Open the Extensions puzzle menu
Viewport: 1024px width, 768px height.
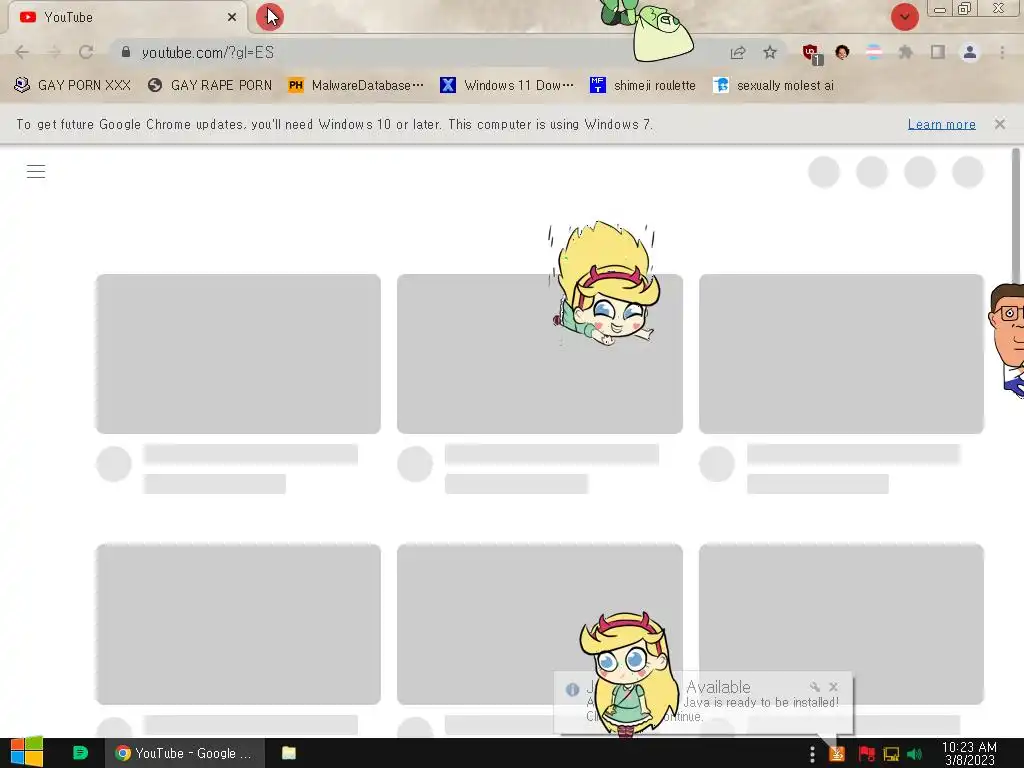pos(905,52)
